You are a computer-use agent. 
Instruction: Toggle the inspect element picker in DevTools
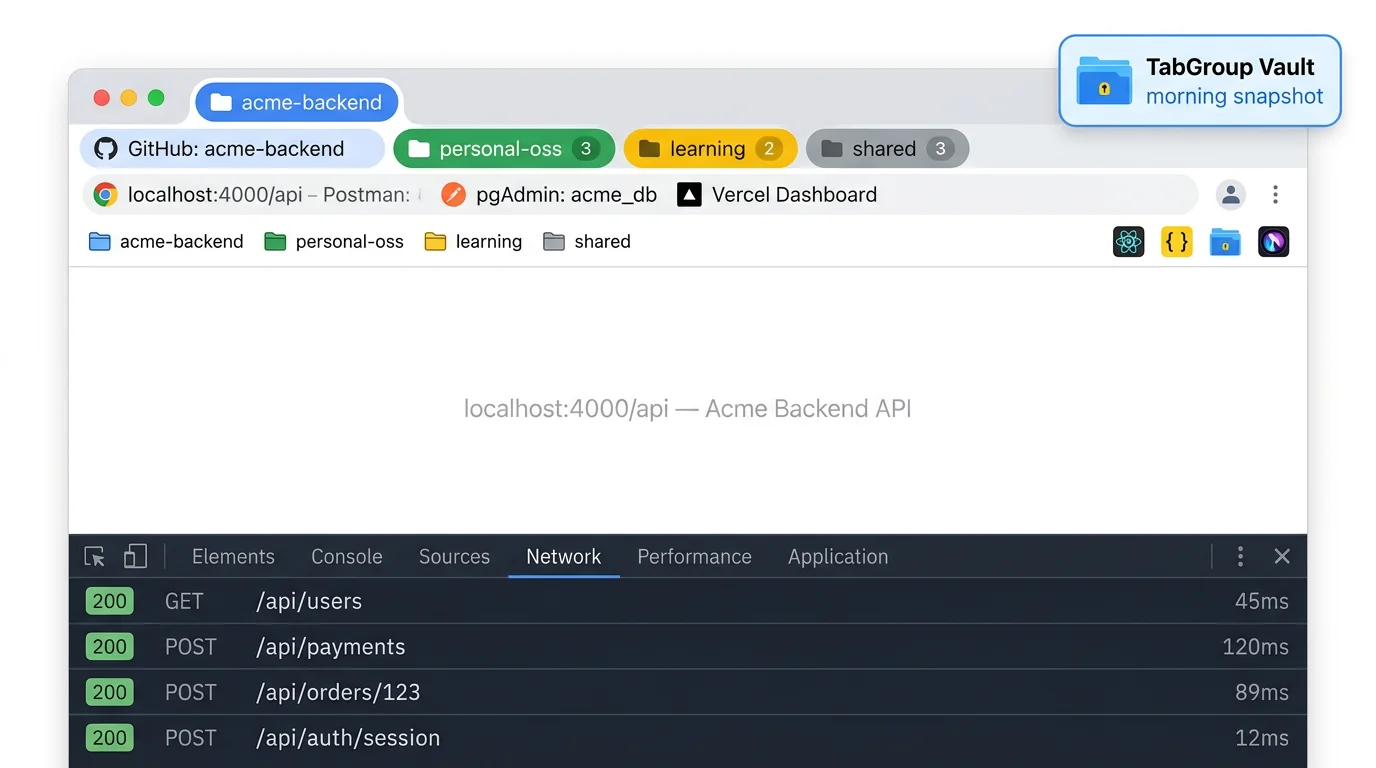[94, 556]
